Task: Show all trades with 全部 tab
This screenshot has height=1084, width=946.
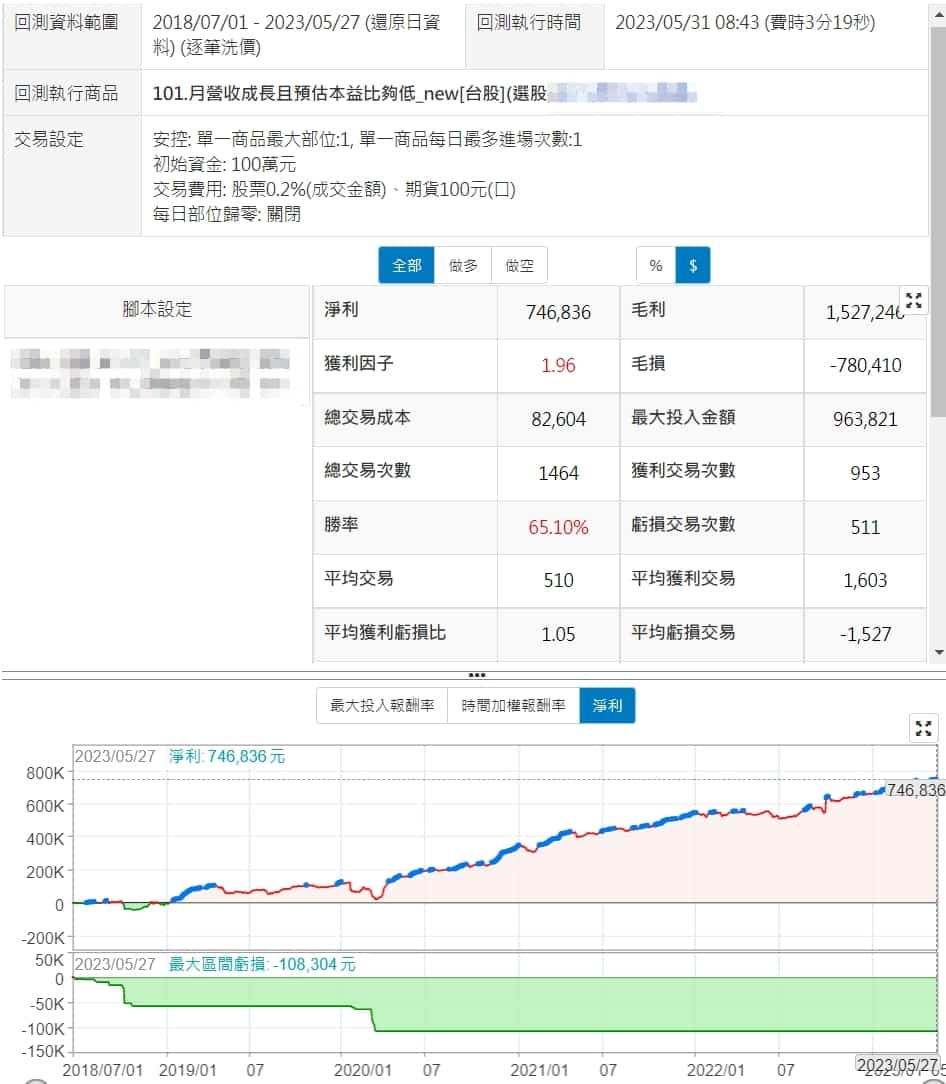Action: [x=406, y=265]
